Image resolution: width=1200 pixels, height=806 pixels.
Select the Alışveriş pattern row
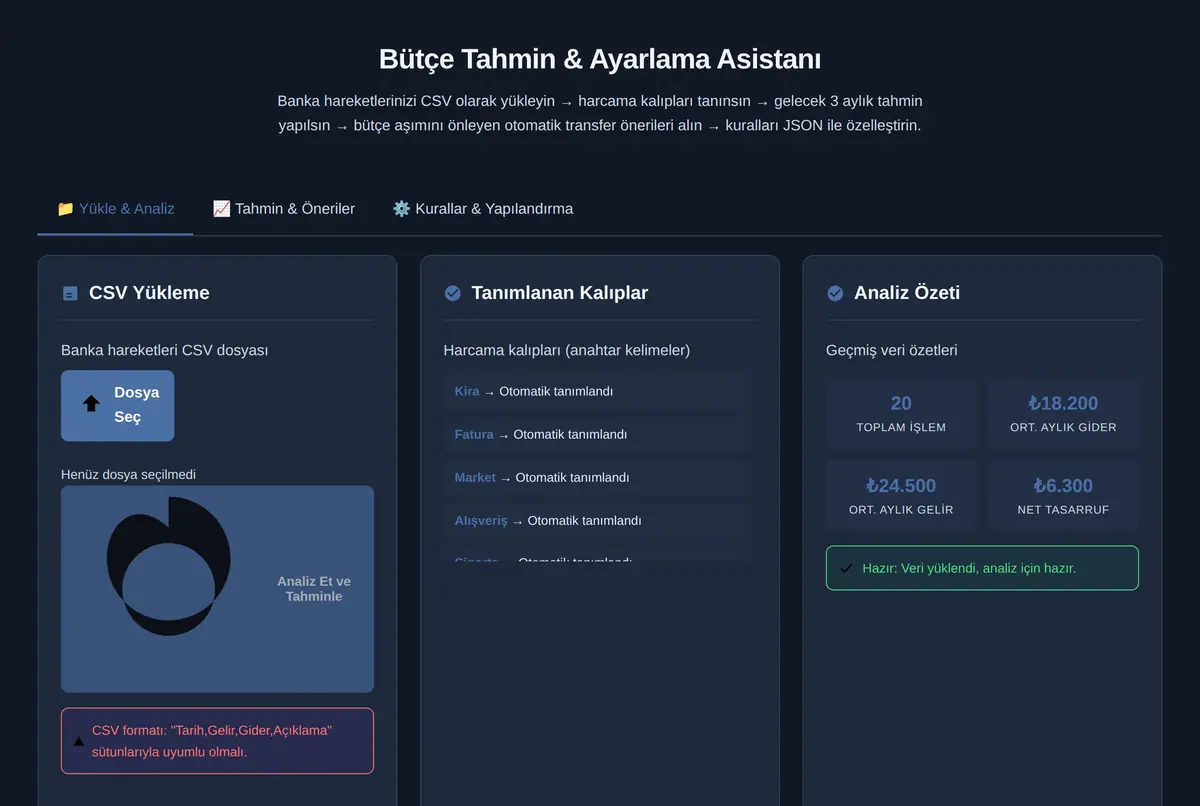[597, 520]
